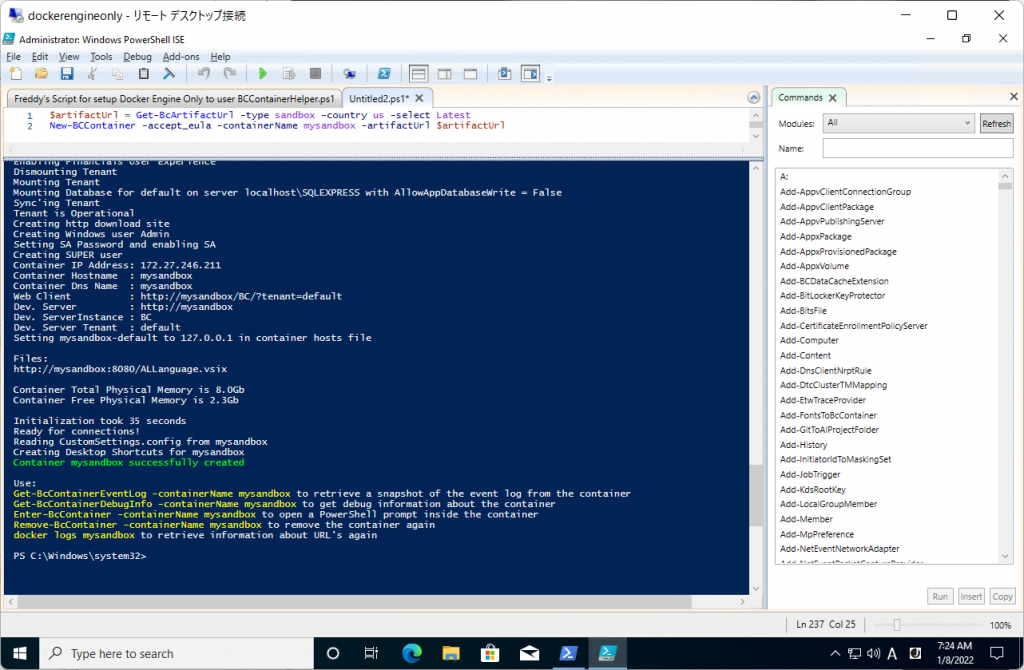Viewport: 1024px width, 670px height.
Task: Close the Untitled2.ps1 script tab
Action: (x=419, y=98)
